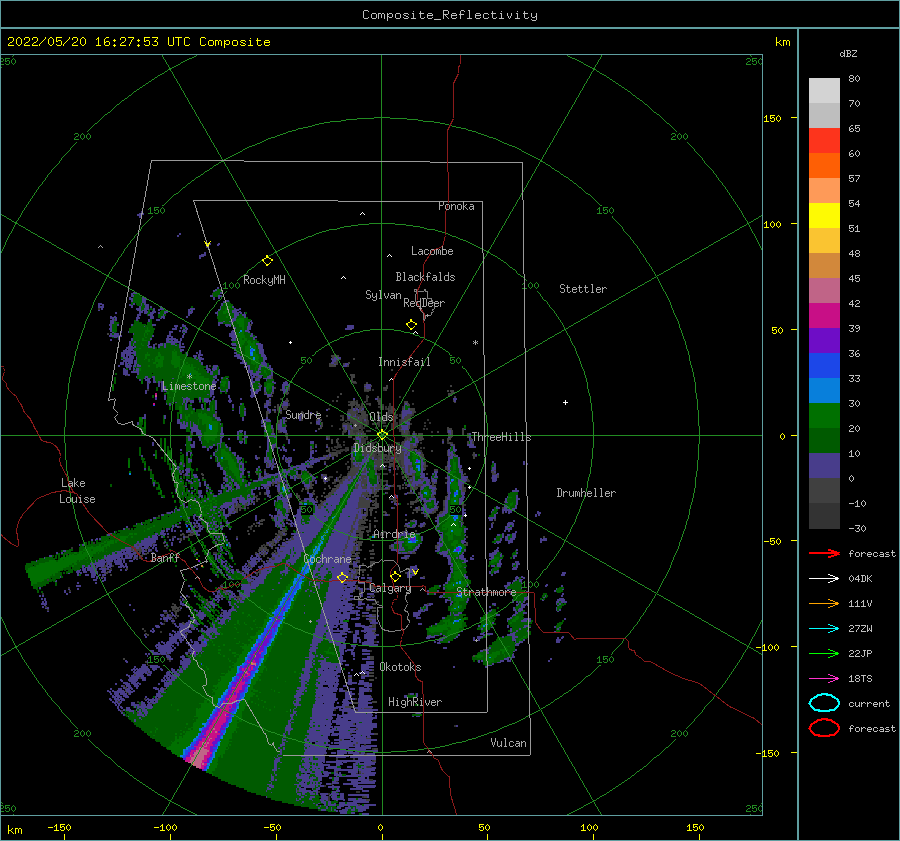Click the Blackfalds city label

(x=425, y=277)
